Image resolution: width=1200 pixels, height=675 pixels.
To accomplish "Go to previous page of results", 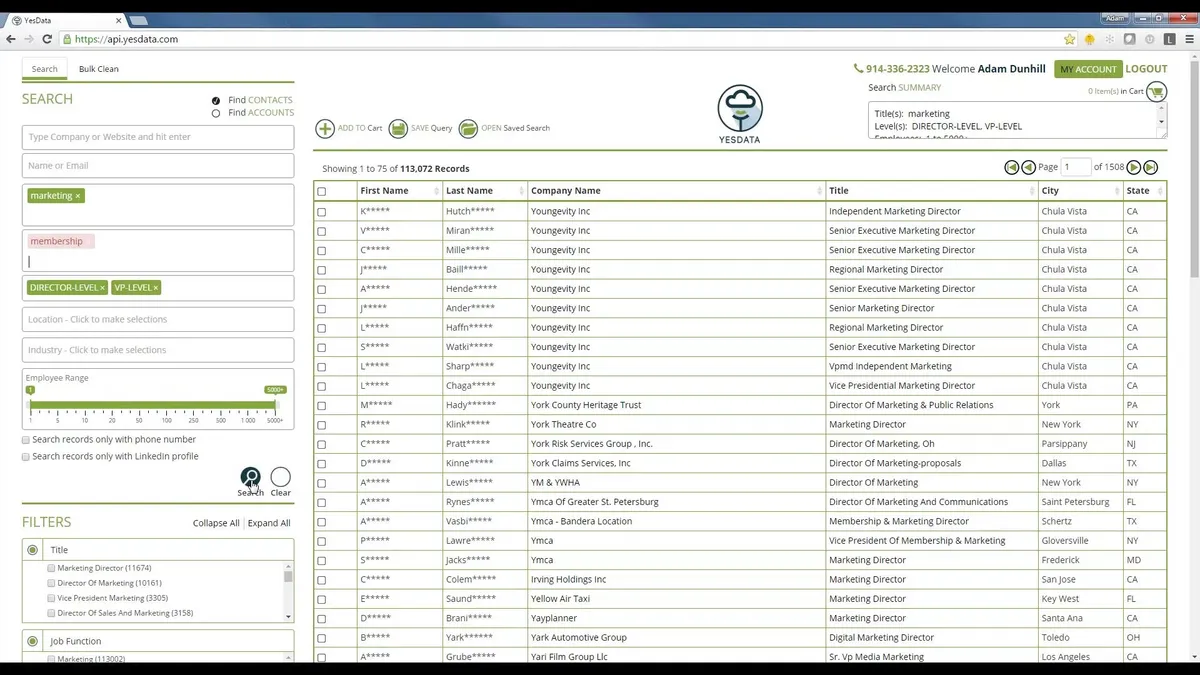I will tap(1028, 167).
